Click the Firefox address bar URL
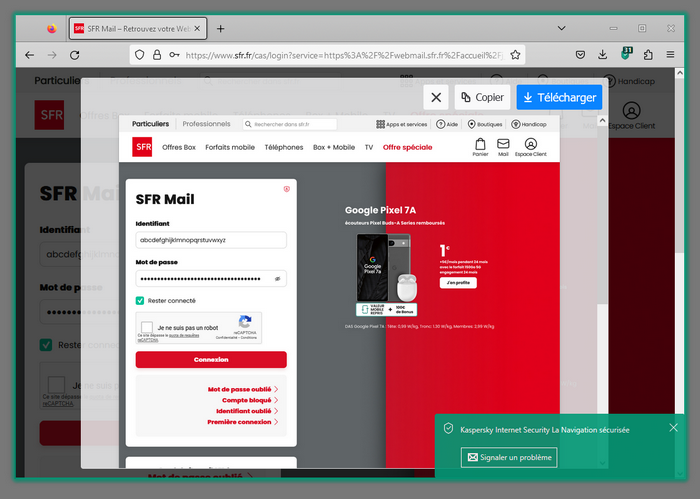This screenshot has height=499, width=700. [x=344, y=55]
